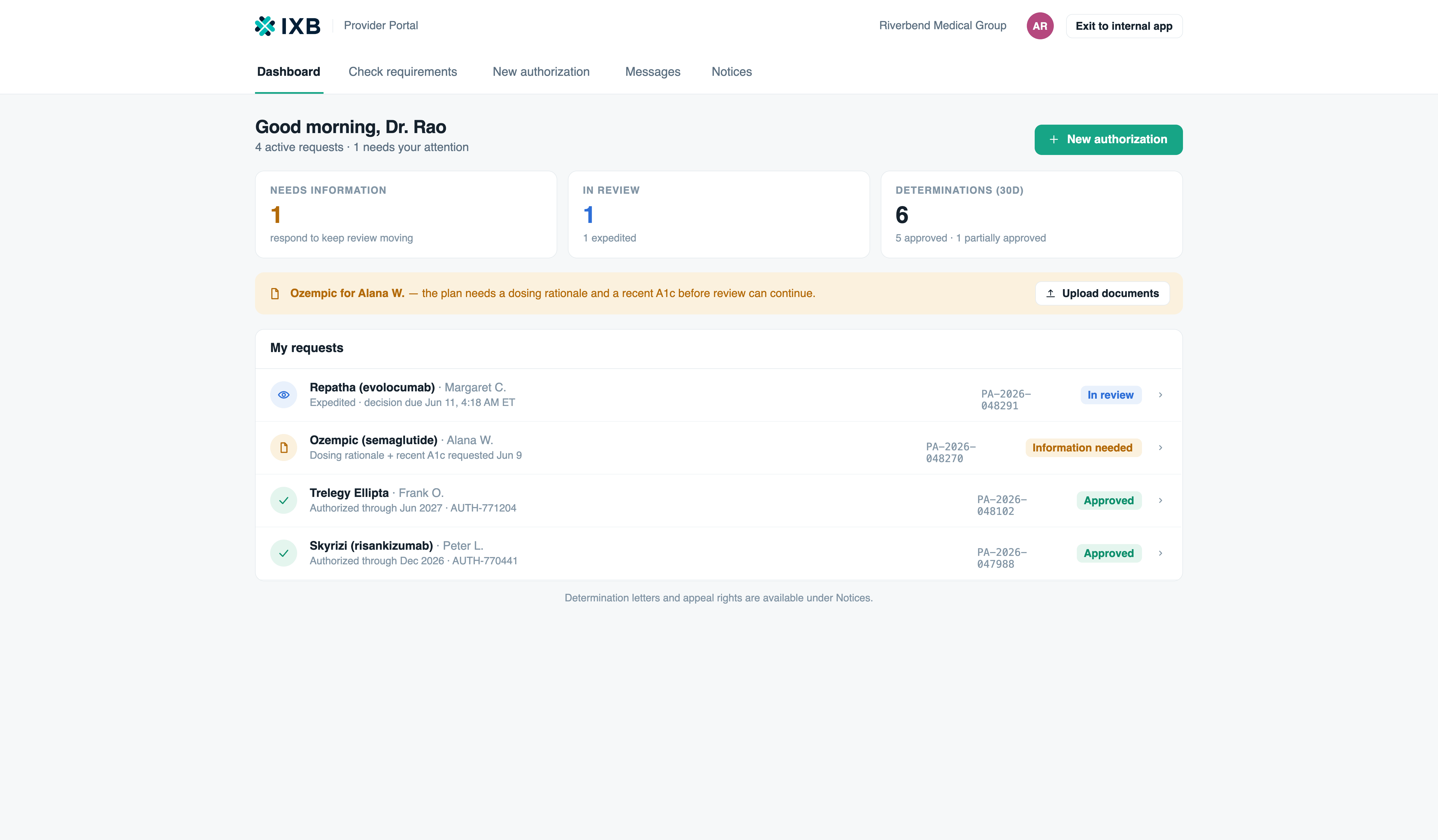Click the document icon in the Ozempic alert banner
The height and width of the screenshot is (840, 1438).
(x=275, y=294)
